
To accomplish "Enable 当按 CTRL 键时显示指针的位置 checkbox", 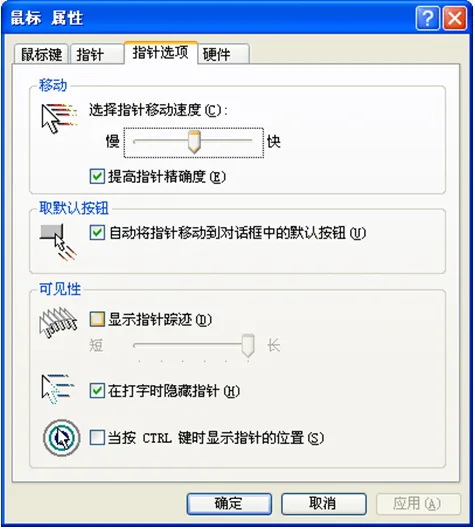I will (97, 438).
